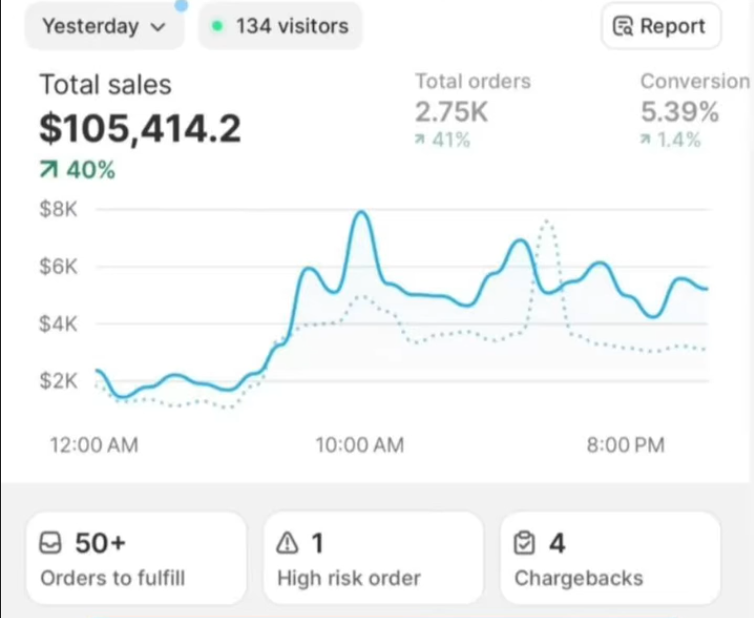754x618 pixels.
Task: Click the inbox icon beside 50+
Action: tap(50, 543)
